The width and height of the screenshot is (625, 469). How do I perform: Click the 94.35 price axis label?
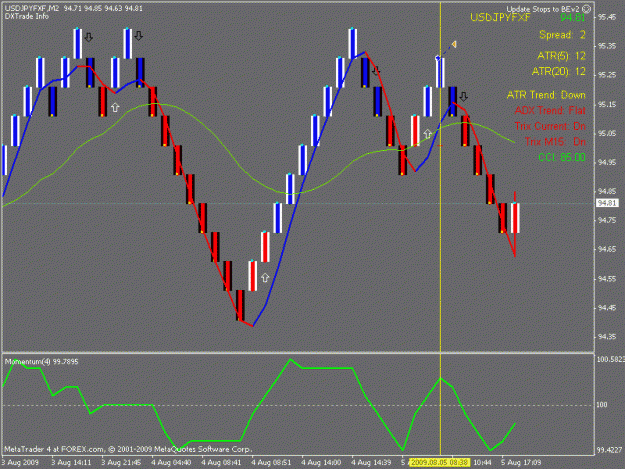tap(606, 337)
